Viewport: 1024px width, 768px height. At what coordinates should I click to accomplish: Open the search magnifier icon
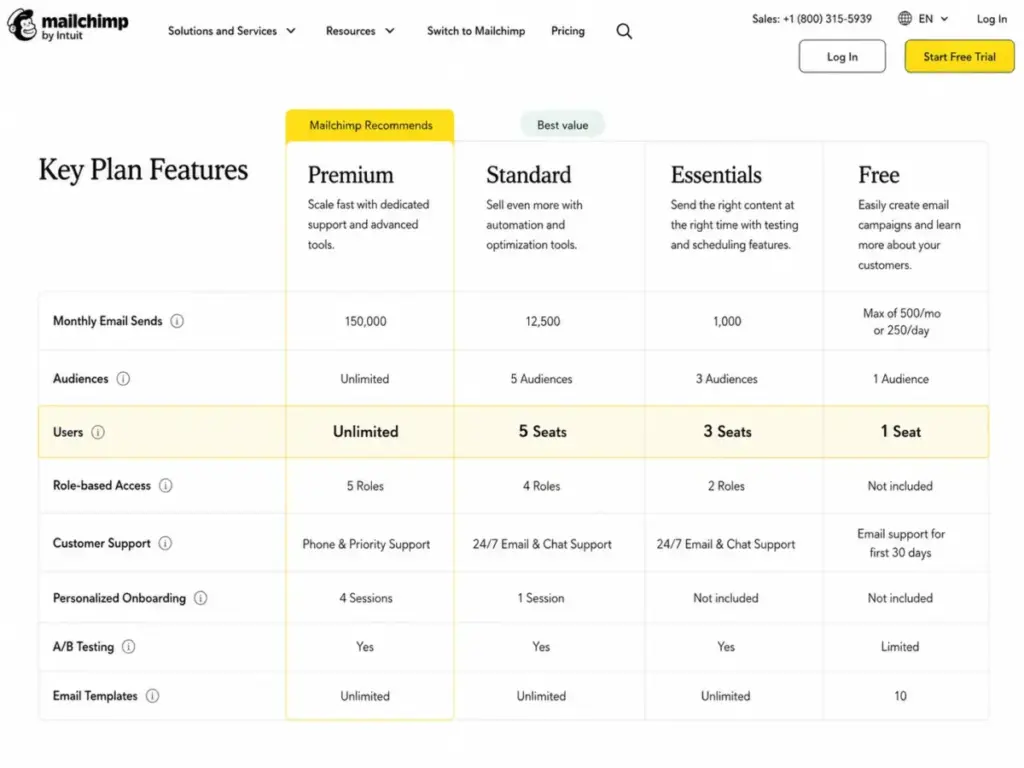coord(624,31)
